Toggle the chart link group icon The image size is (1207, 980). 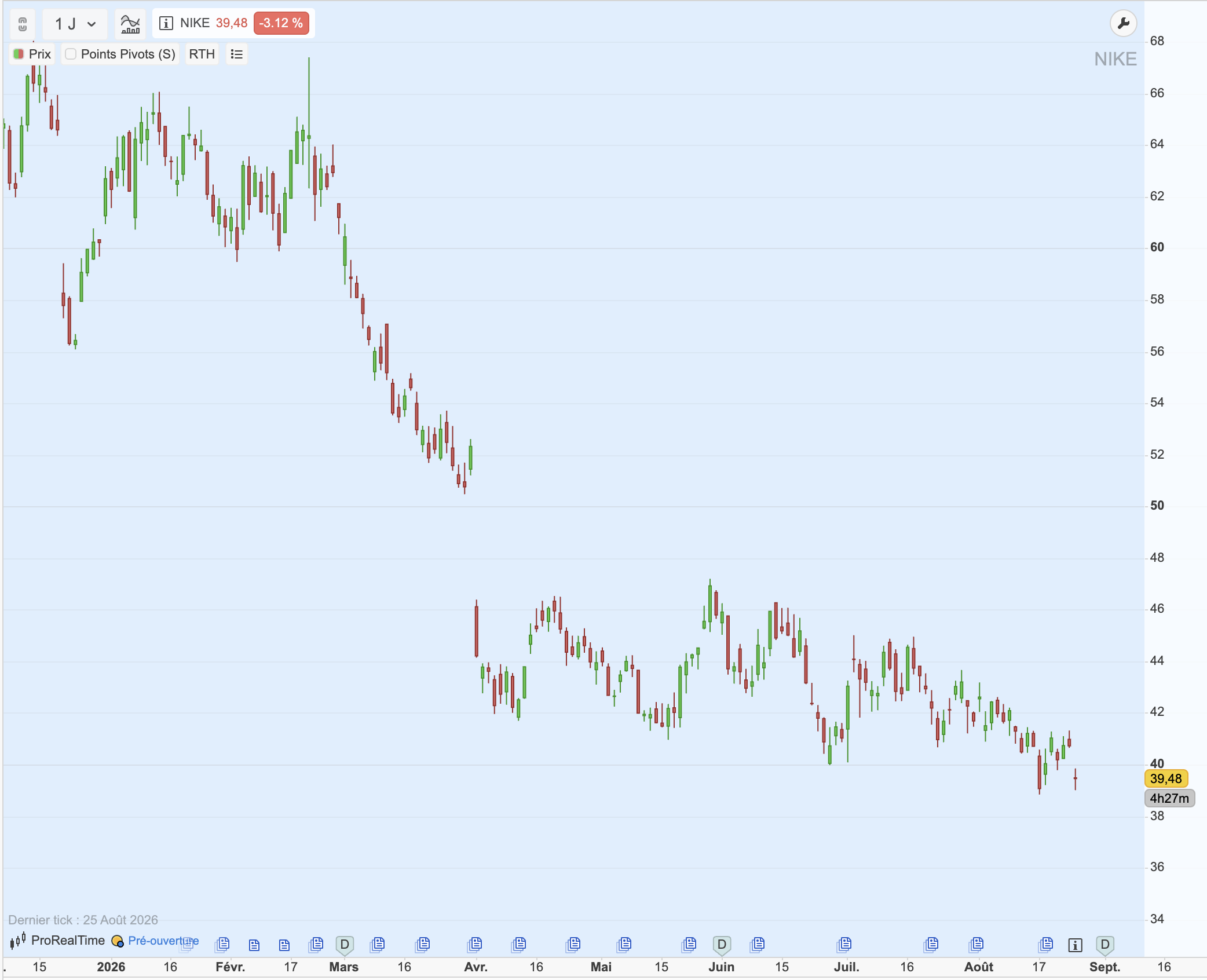tap(23, 24)
